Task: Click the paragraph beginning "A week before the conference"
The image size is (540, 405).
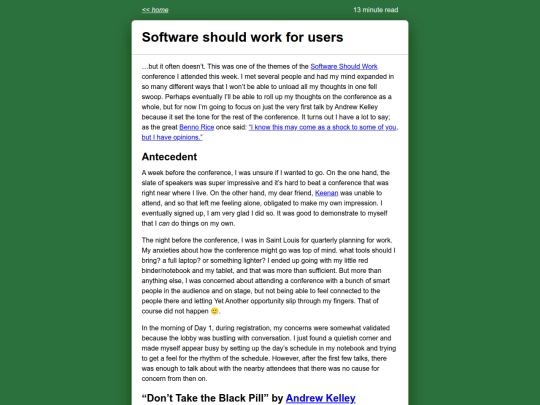Action: [266, 198]
